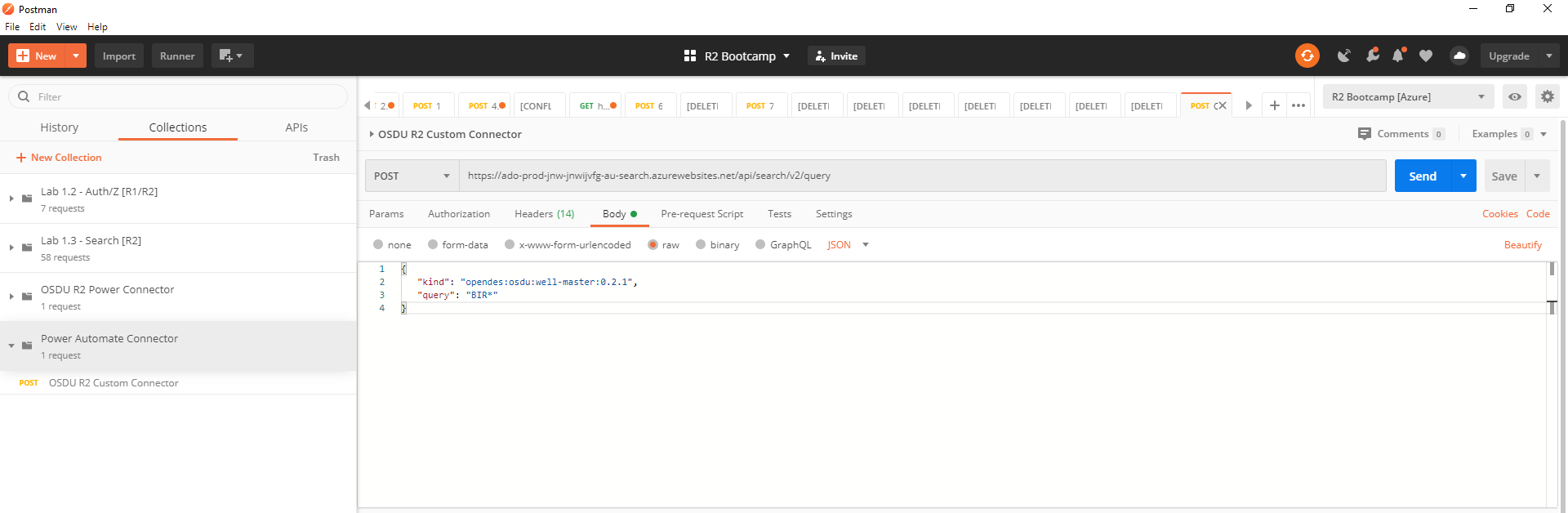Open the Cookies link
The image size is (1568, 513).
[x=1500, y=214]
